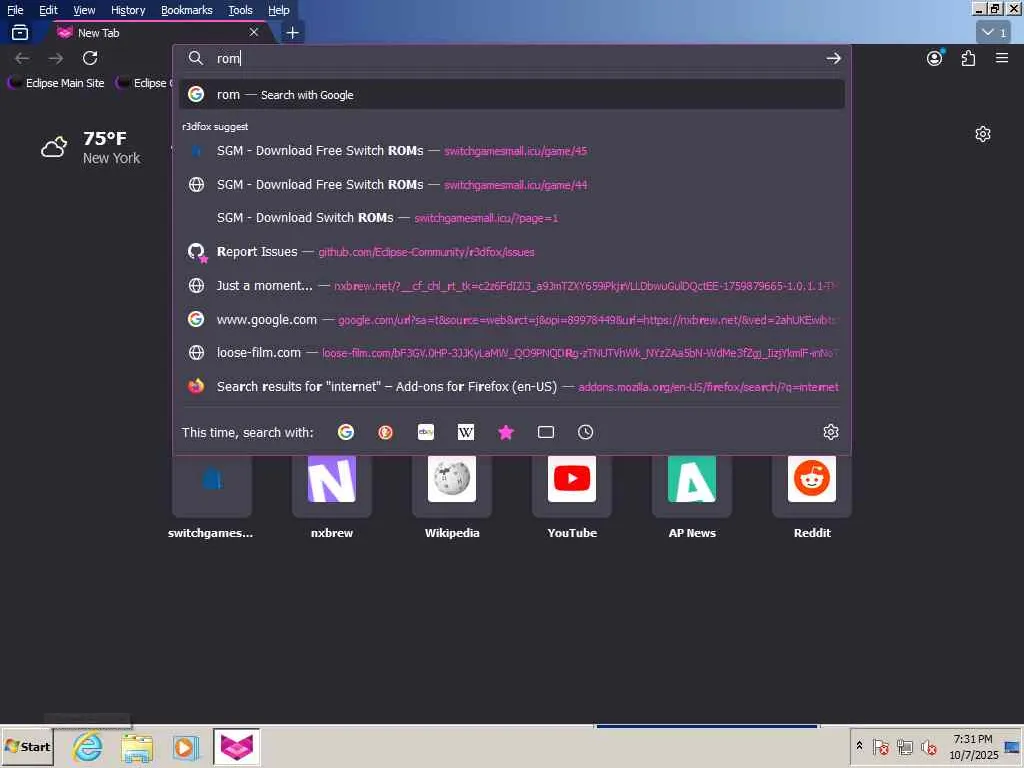
Task: Open the Reddit shortcut tile
Action: coord(812,498)
